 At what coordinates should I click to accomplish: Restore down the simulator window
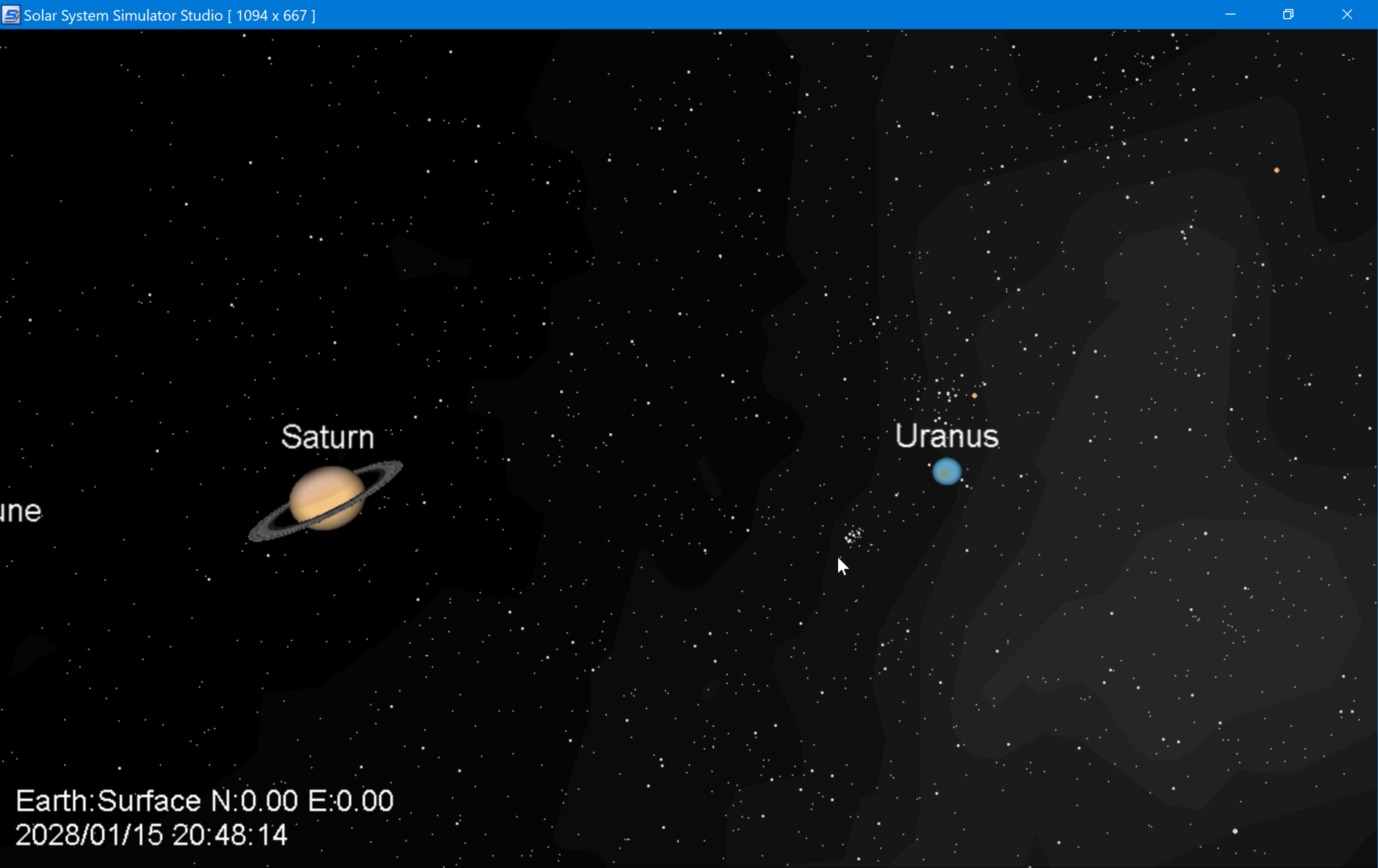pyautogui.click(x=1288, y=15)
